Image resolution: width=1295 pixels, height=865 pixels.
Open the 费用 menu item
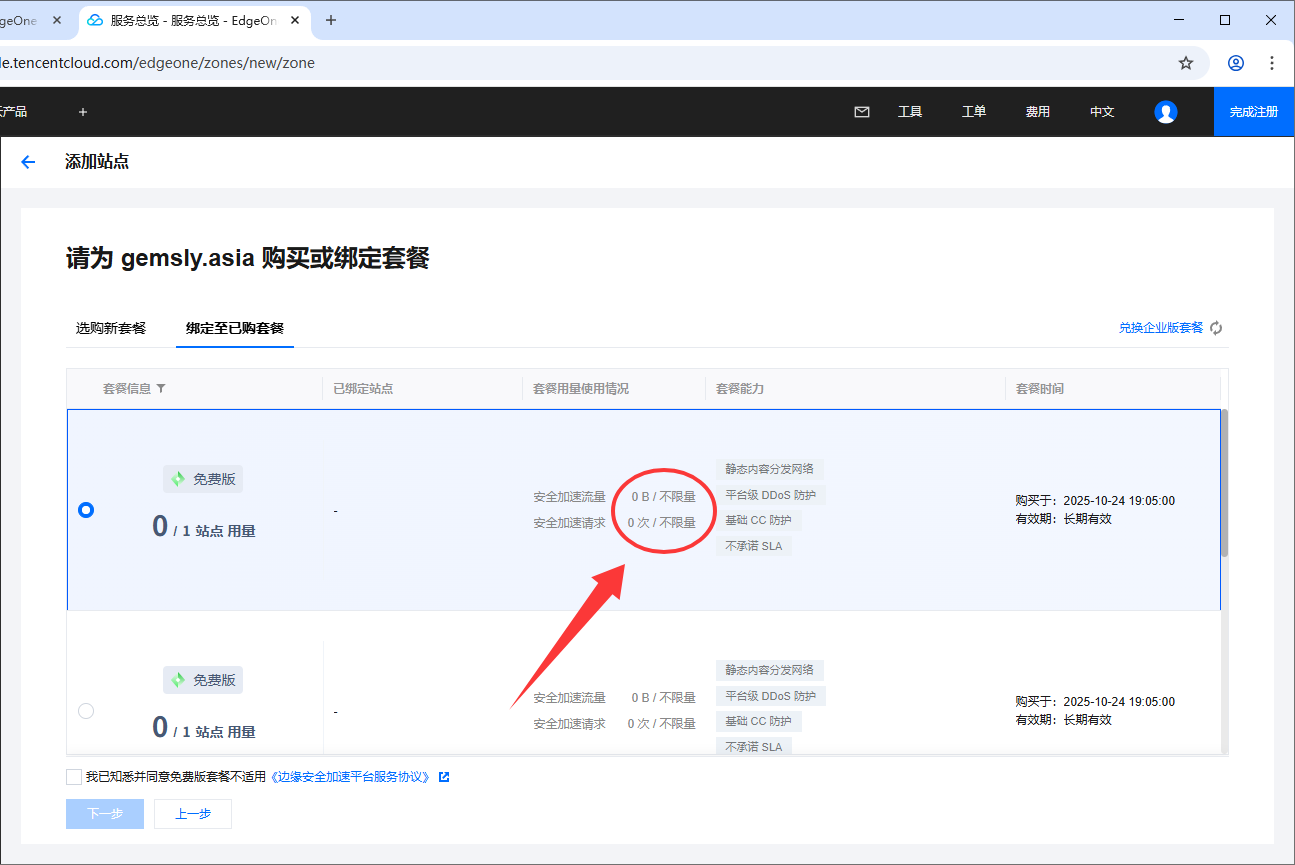pyautogui.click(x=1037, y=112)
